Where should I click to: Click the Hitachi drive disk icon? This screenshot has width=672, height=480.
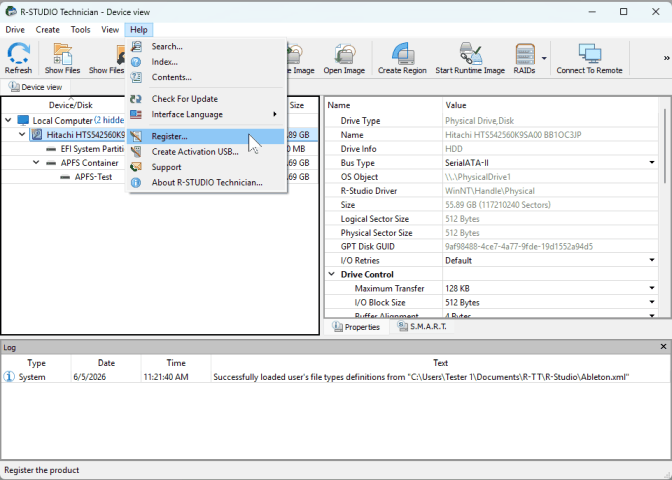click(37, 135)
